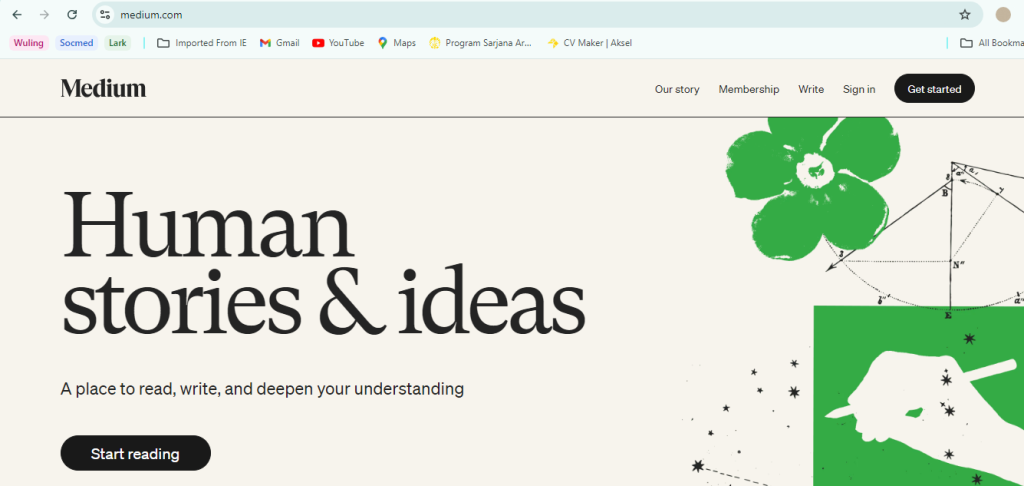Expand the Imported From IE folder
This screenshot has width=1024, height=486.
pyautogui.click(x=201, y=43)
